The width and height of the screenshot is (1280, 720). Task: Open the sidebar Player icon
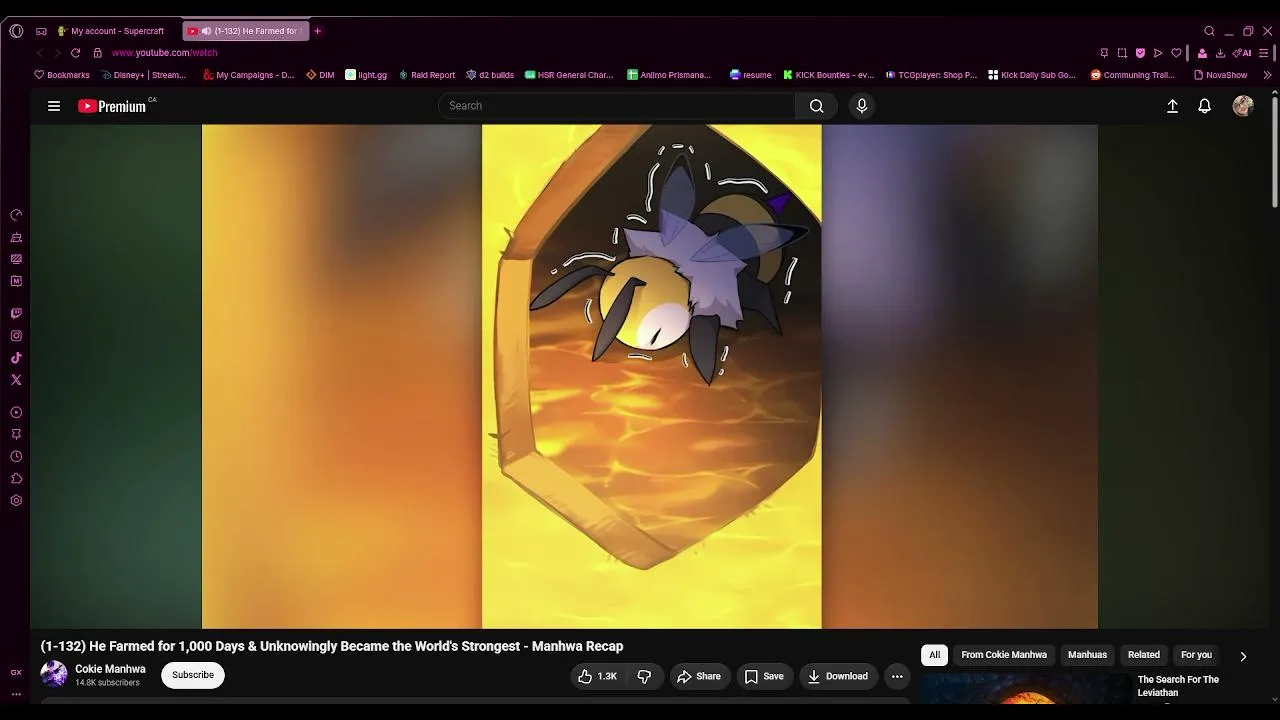[x=16, y=412]
